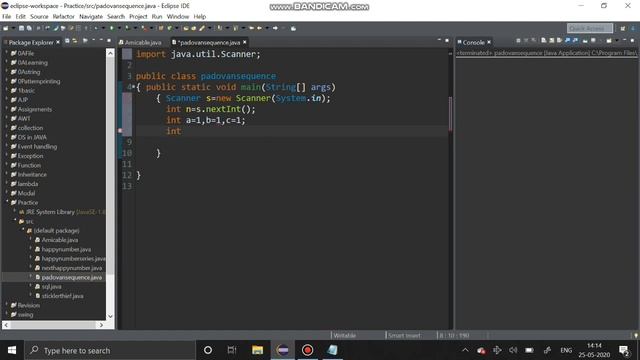
Task: Close the padovansequence.java tab
Action: coord(244,42)
